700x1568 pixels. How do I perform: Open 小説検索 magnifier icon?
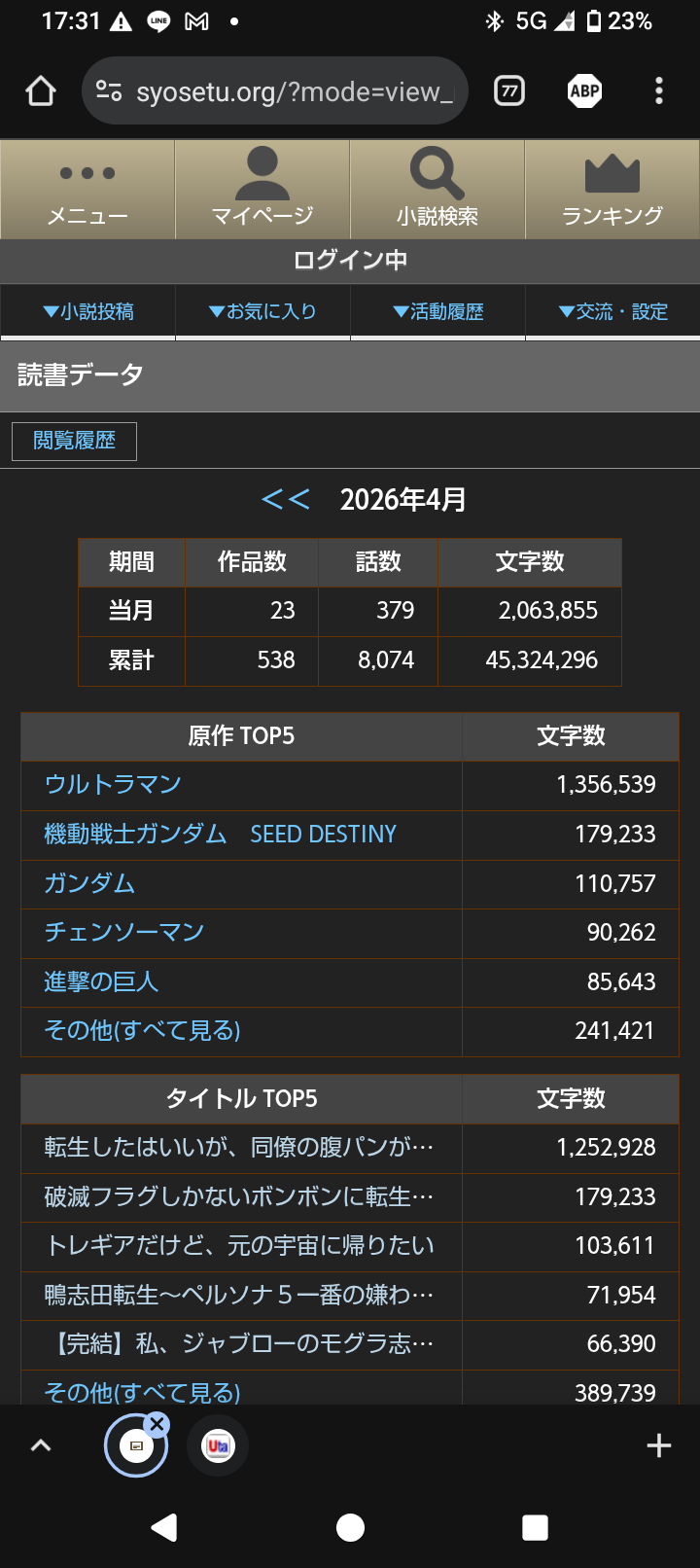(437, 174)
